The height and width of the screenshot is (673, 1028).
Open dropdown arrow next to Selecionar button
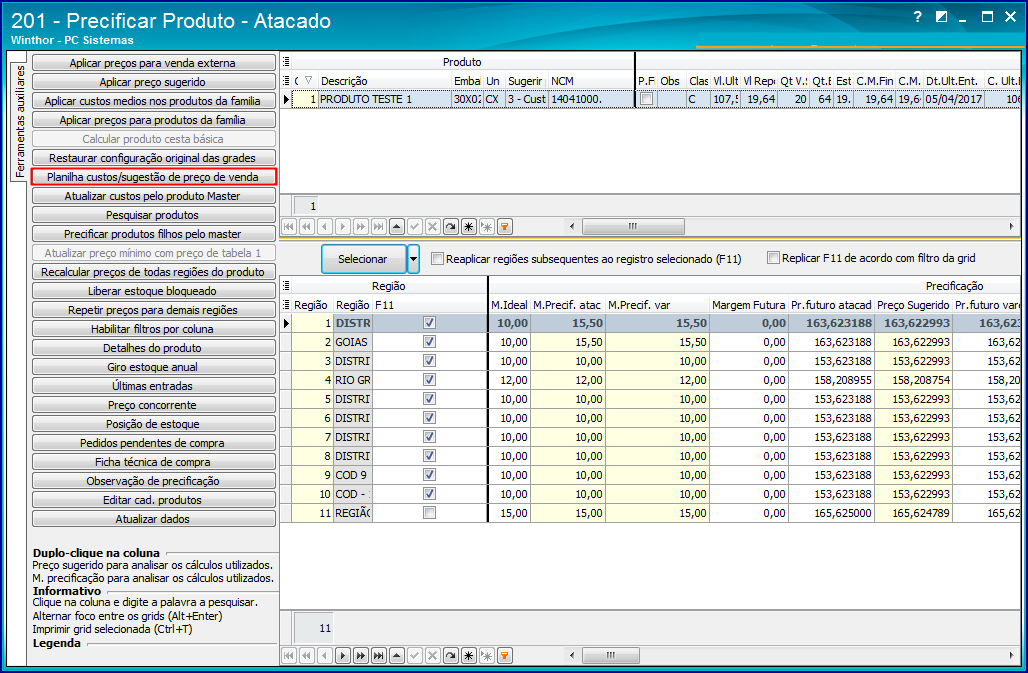click(414, 259)
